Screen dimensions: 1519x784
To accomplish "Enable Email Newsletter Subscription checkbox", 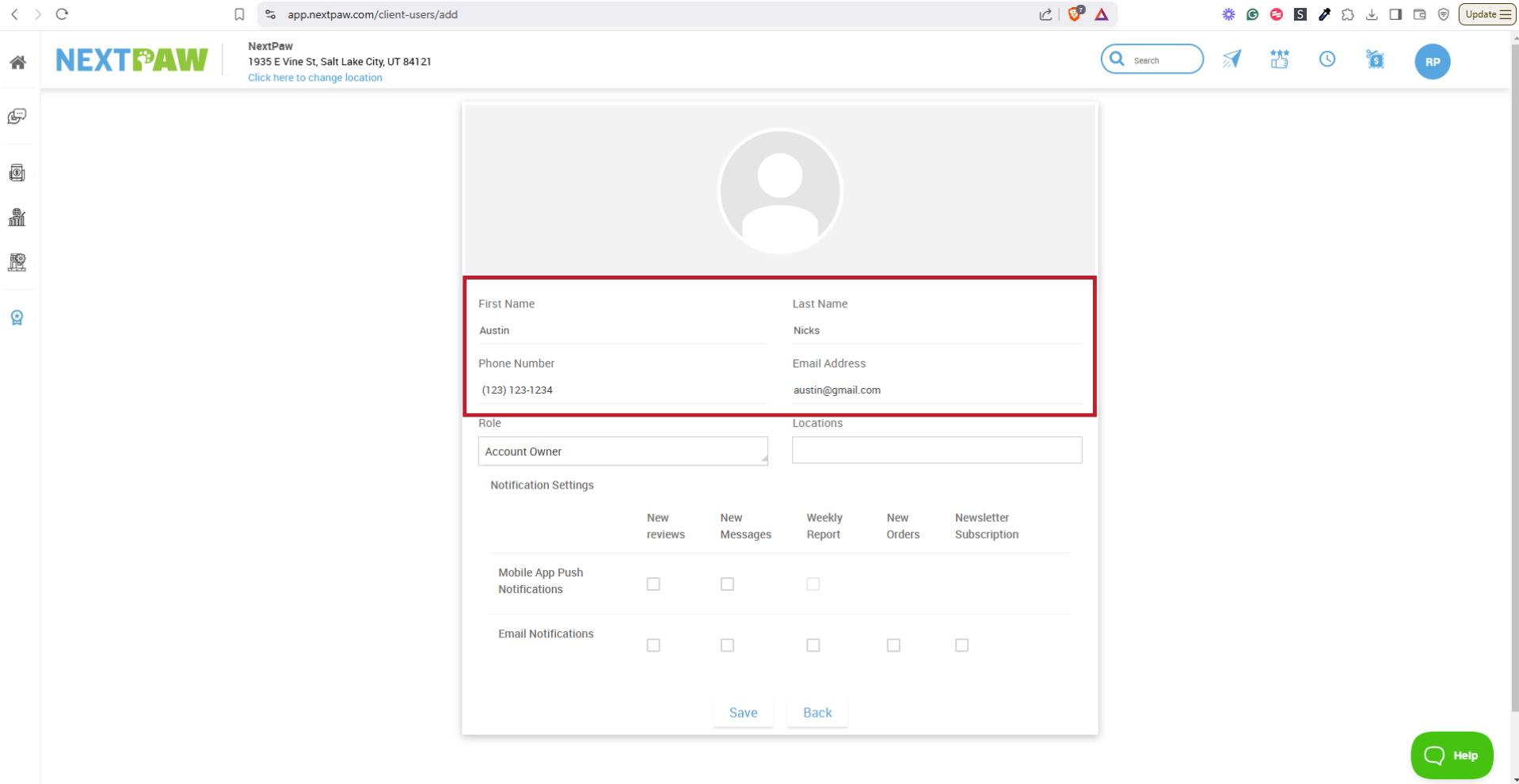I will 961,645.
